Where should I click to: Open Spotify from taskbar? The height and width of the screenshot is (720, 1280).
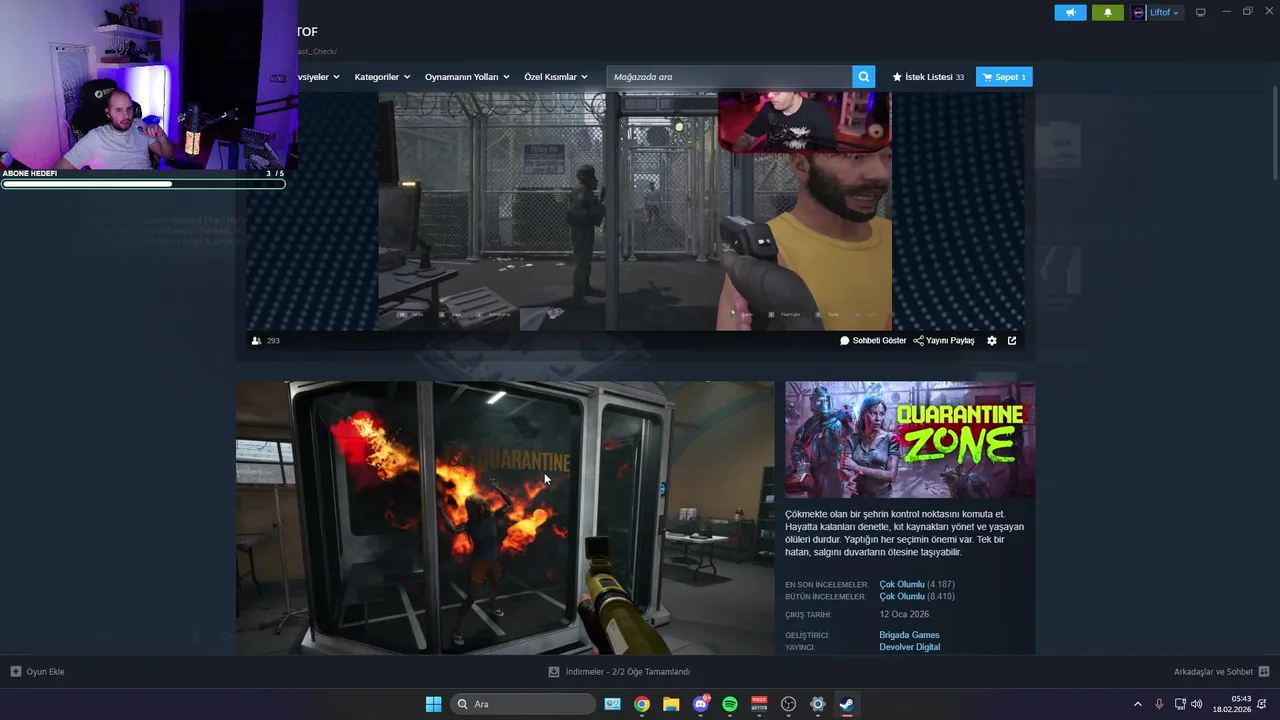click(x=730, y=704)
